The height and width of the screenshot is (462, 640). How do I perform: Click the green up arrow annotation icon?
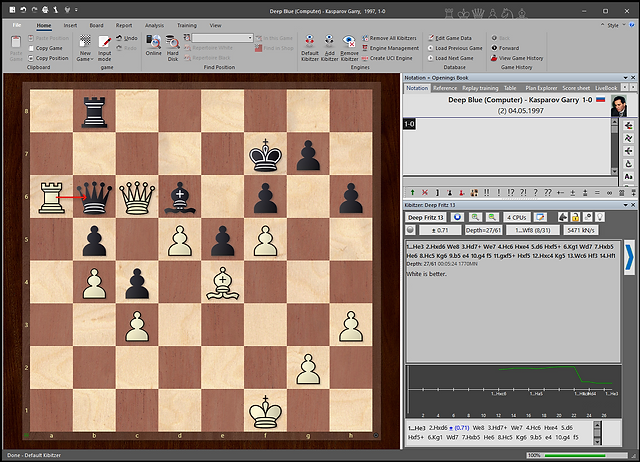[412, 192]
